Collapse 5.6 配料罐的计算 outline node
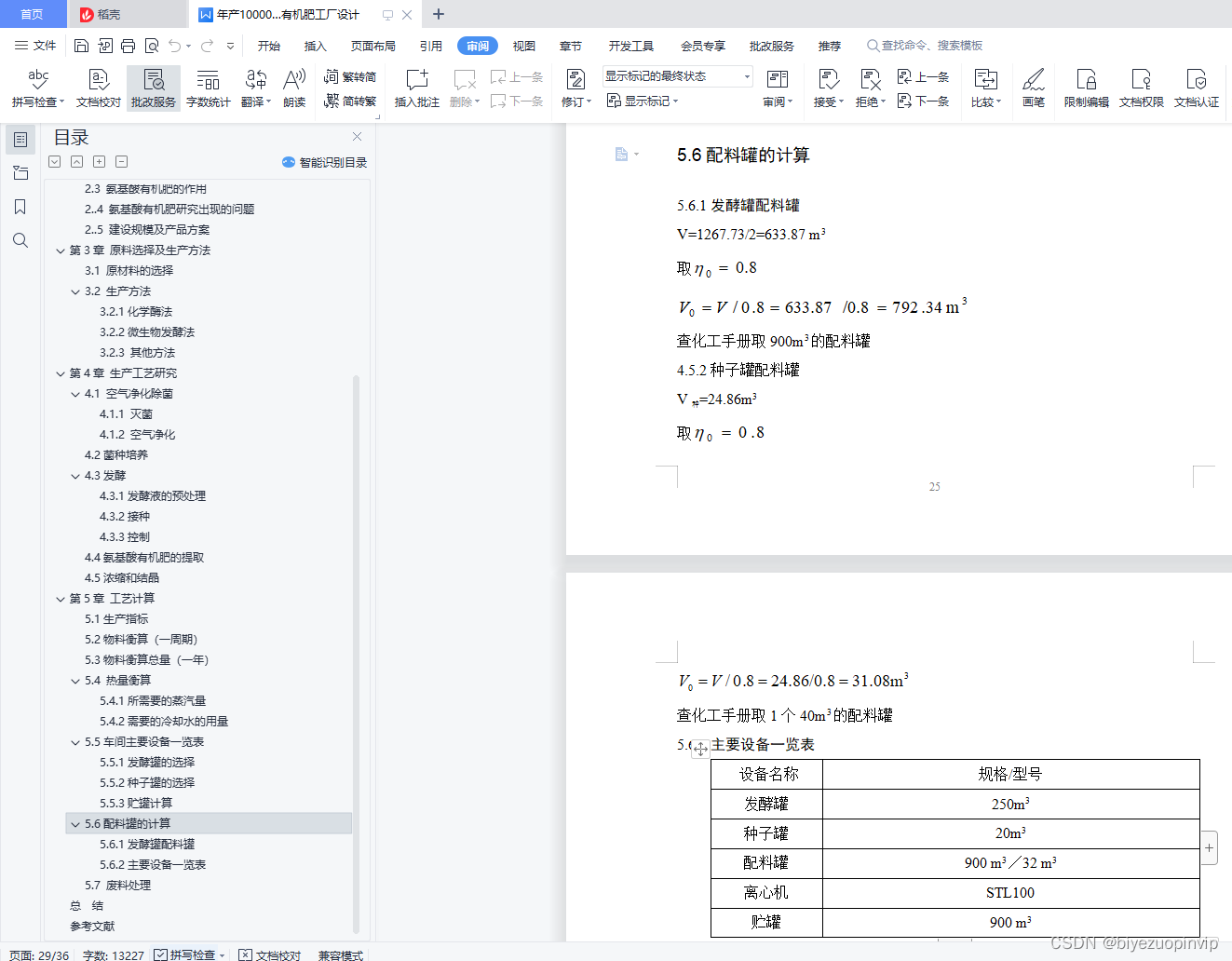 click(x=75, y=824)
